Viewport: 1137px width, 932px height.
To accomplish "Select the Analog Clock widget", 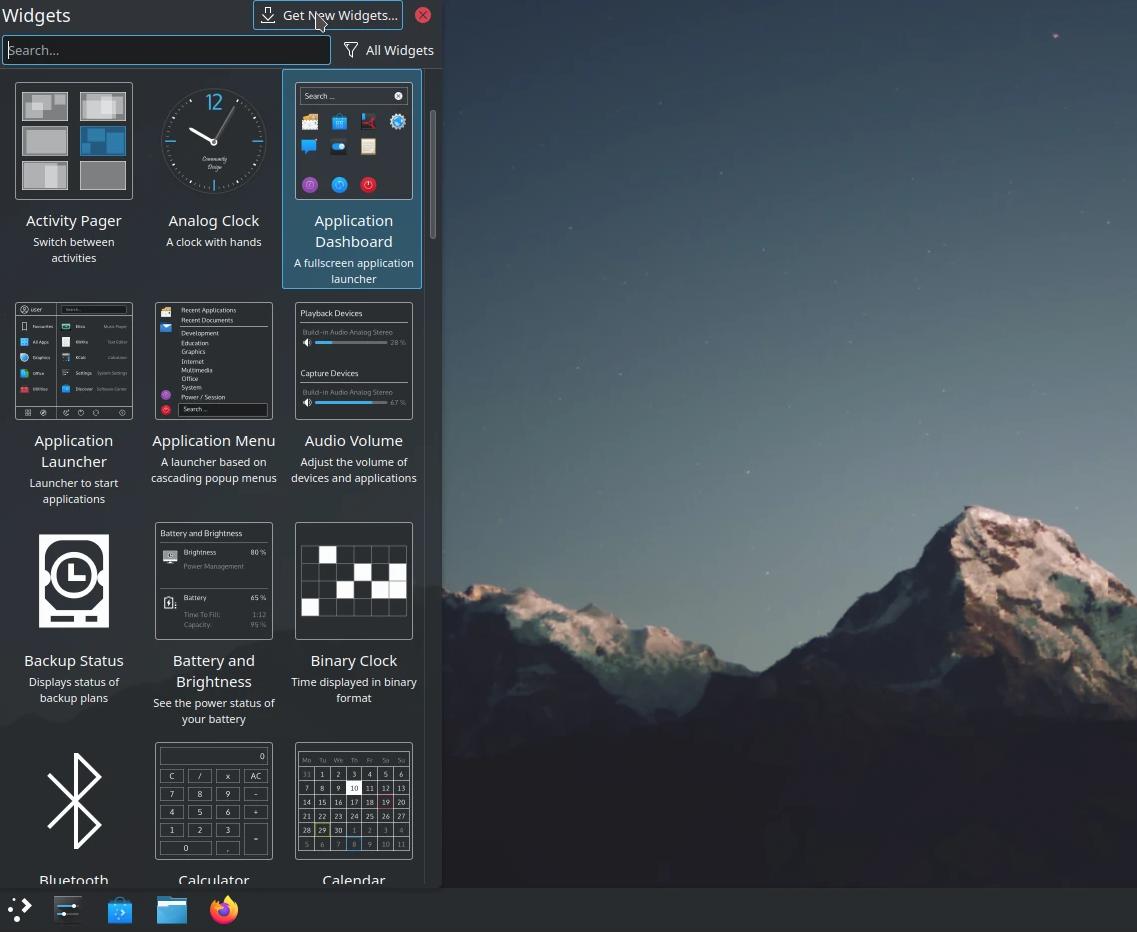I will 214,140.
